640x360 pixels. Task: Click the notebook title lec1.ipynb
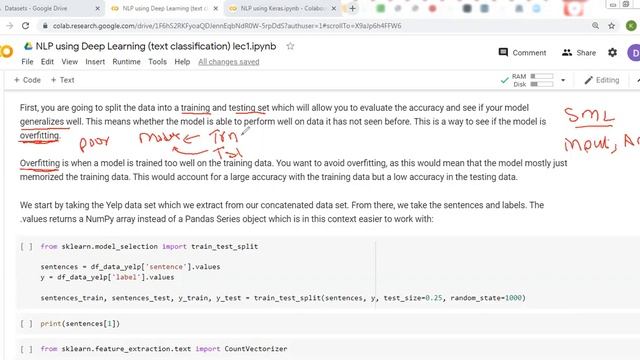(x=156, y=46)
